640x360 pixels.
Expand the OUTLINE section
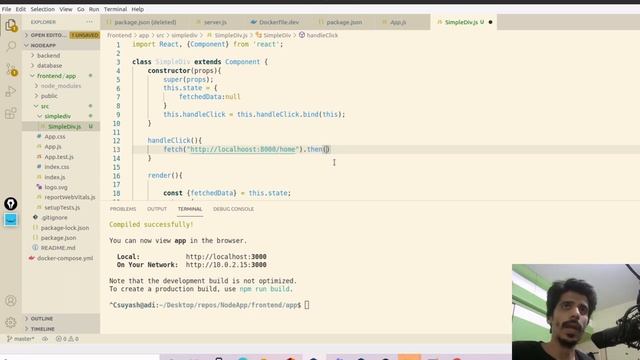[x=61, y=318]
